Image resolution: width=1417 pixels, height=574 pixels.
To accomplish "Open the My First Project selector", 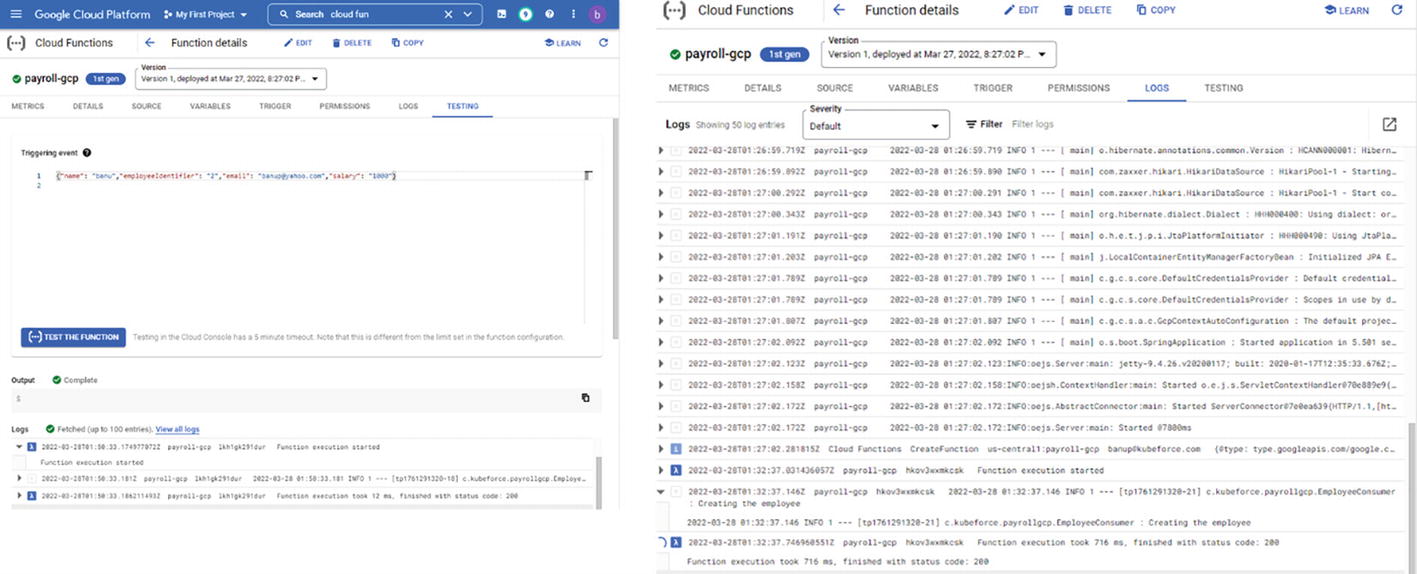I will point(211,15).
